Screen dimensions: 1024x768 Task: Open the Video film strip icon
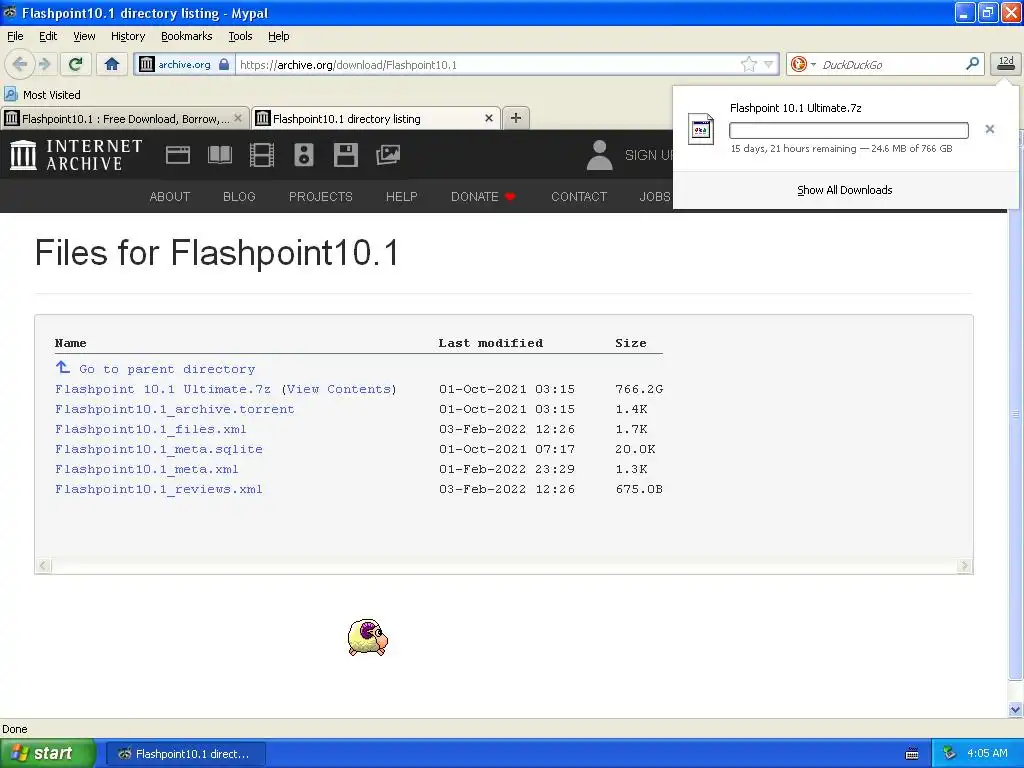[x=262, y=155]
